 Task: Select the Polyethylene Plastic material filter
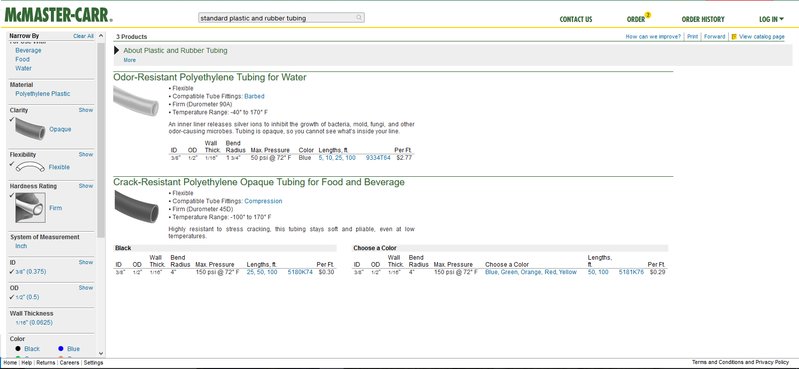(43, 94)
